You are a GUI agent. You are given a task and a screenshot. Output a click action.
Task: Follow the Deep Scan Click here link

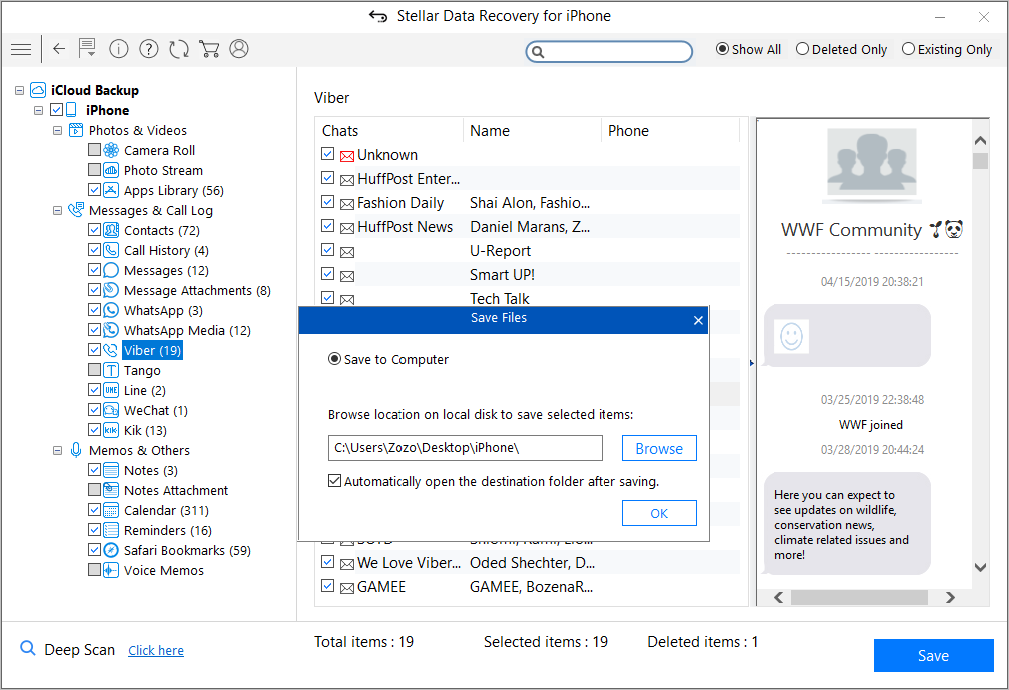pyautogui.click(x=156, y=650)
